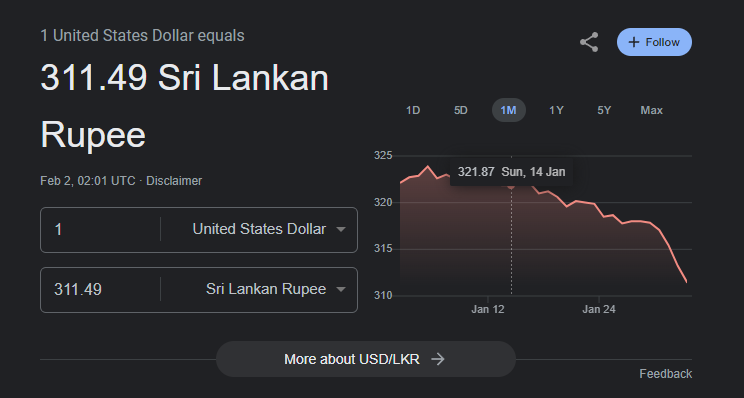Click the arrow next to More about USD/LKR
This screenshot has height=398, width=744.
click(438, 359)
